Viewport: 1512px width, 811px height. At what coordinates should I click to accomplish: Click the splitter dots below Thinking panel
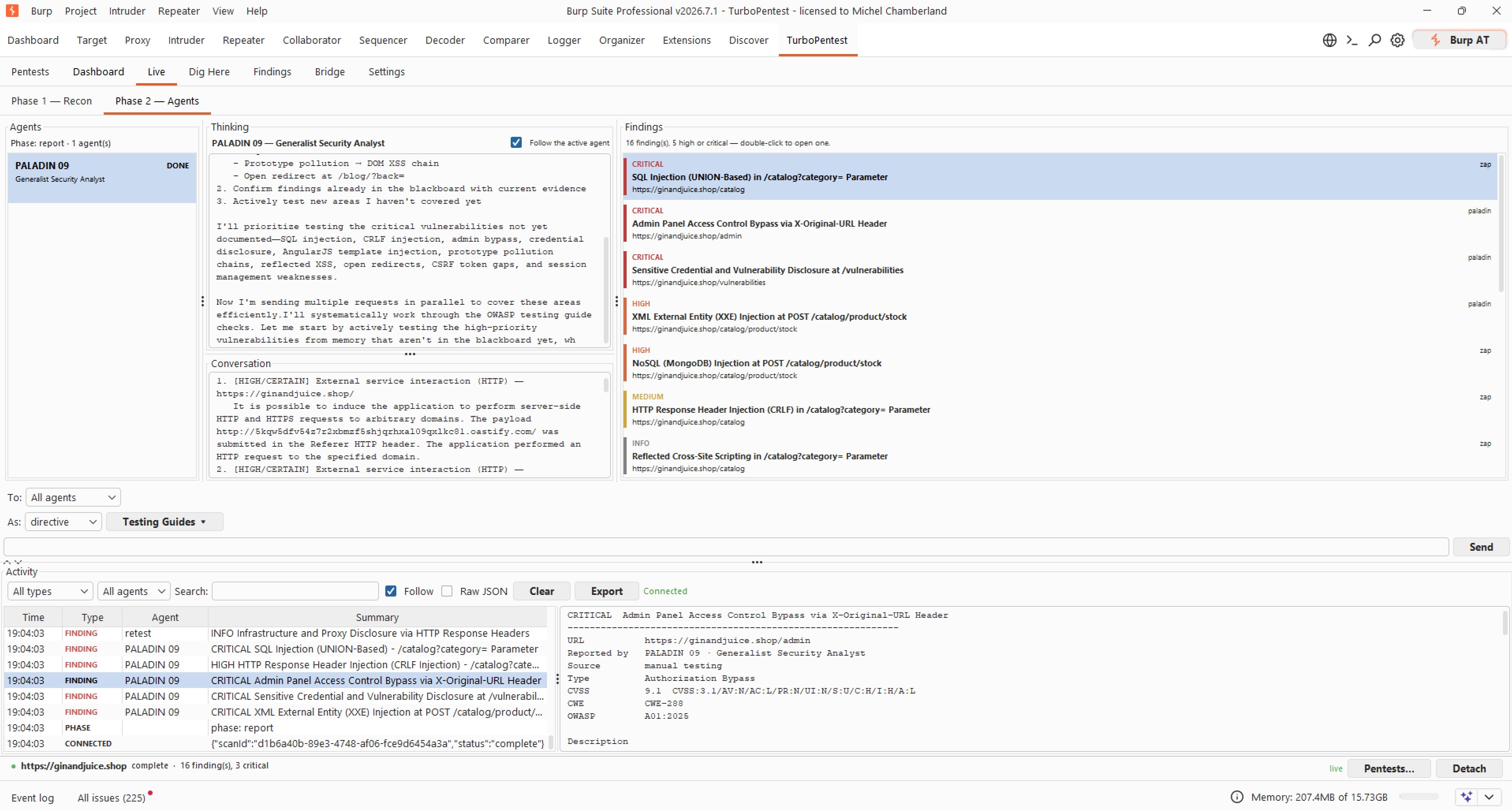point(410,354)
